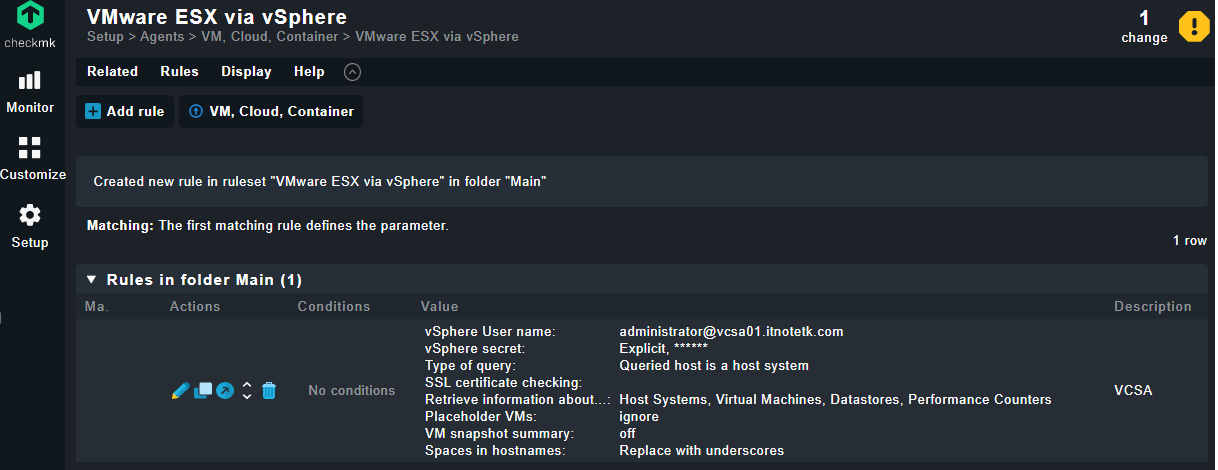
Task: Edit the VCSA rule with pencil icon
Action: pos(181,390)
